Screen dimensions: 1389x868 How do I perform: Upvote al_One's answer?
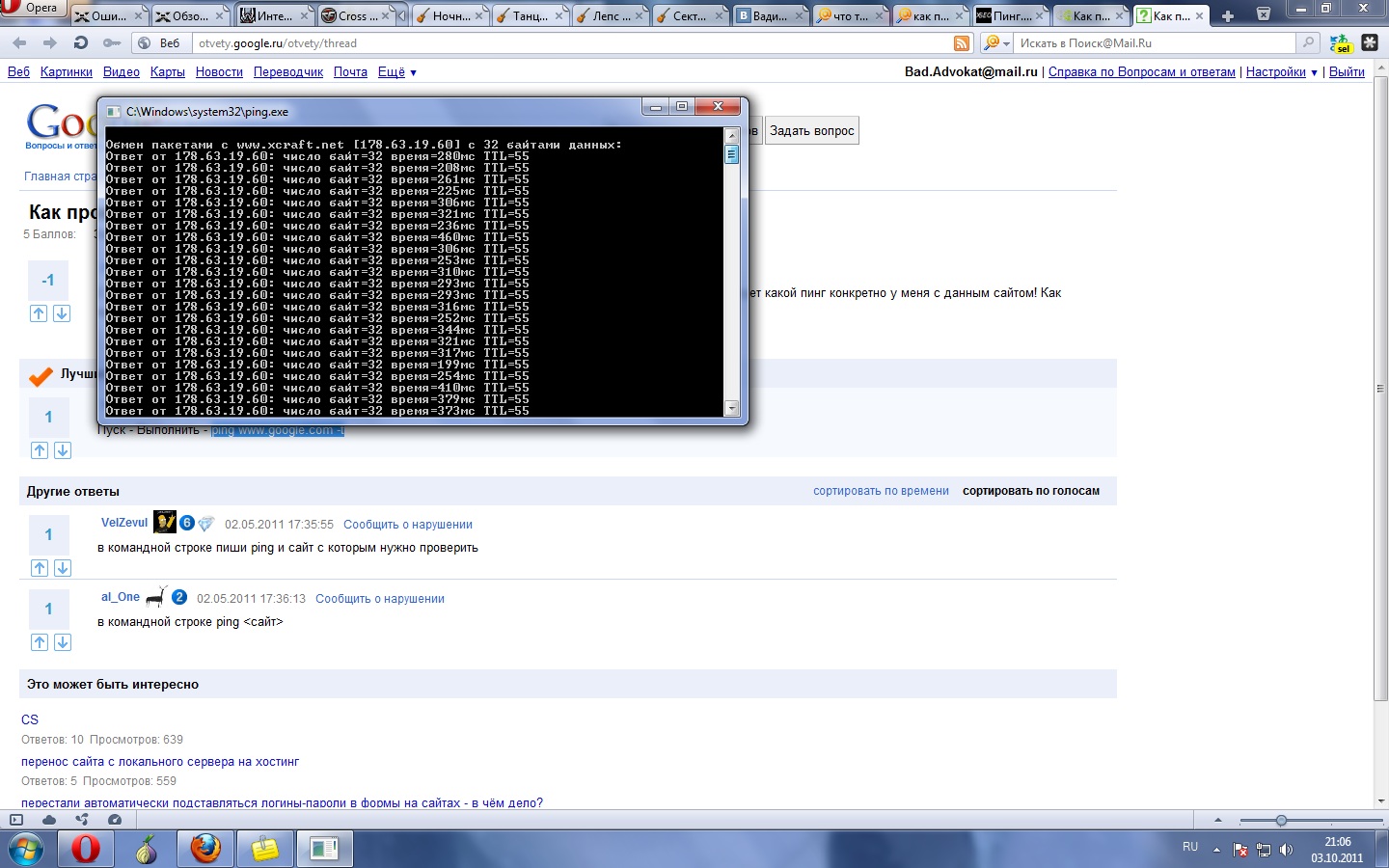click(40, 642)
